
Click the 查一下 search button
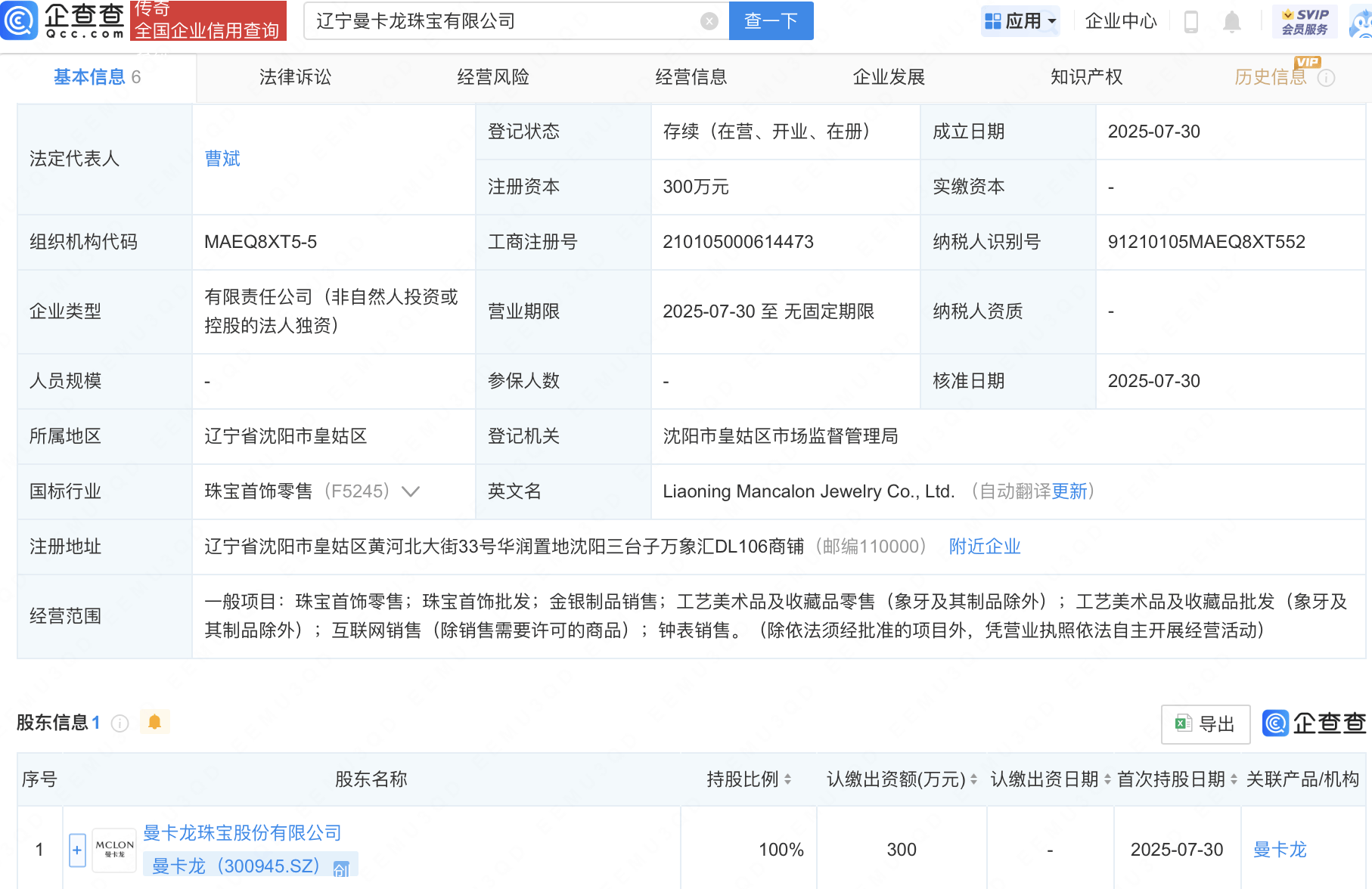771,20
